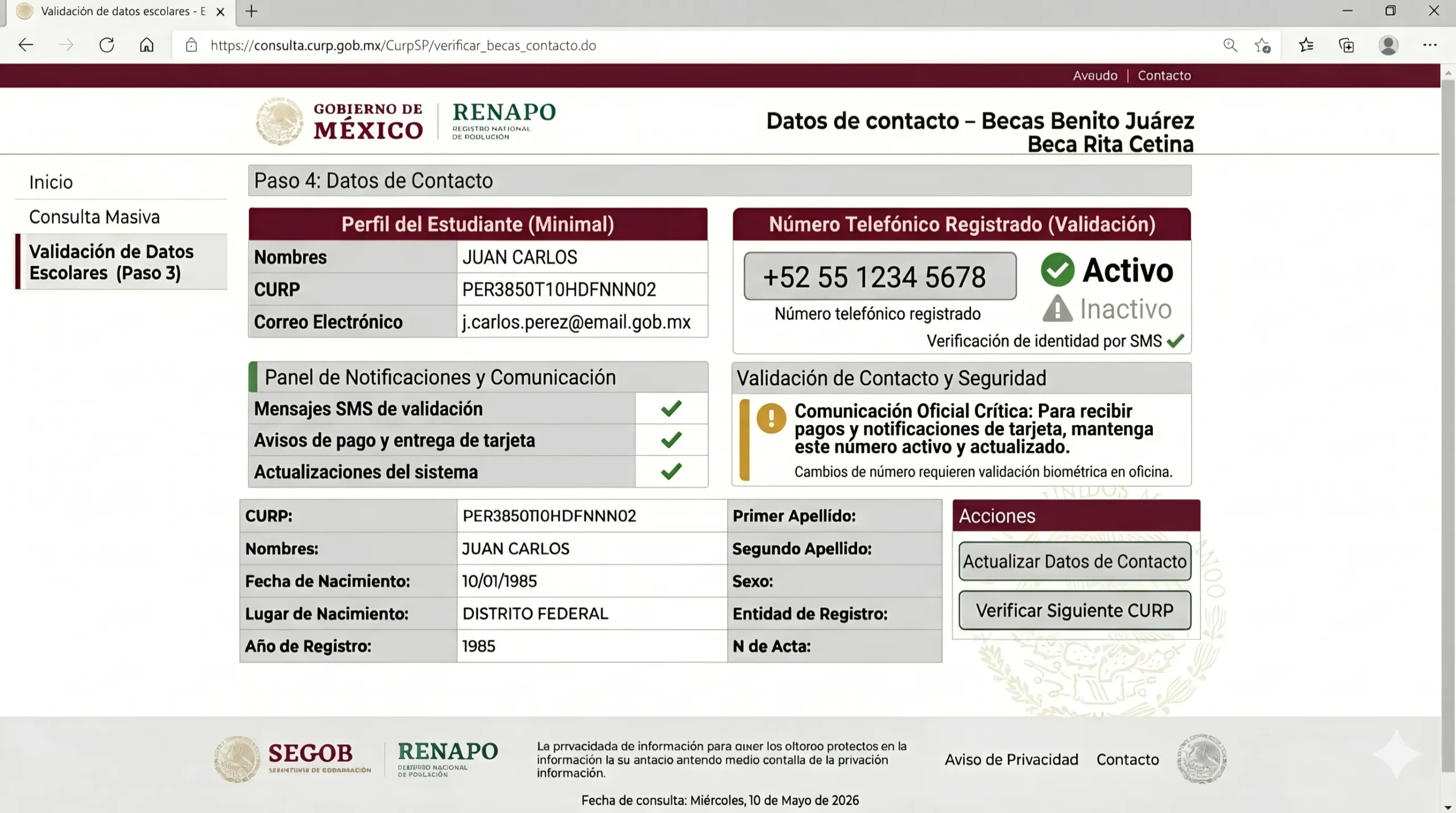Click the registered phone number field
This screenshot has height=813, width=1456.
click(x=880, y=276)
